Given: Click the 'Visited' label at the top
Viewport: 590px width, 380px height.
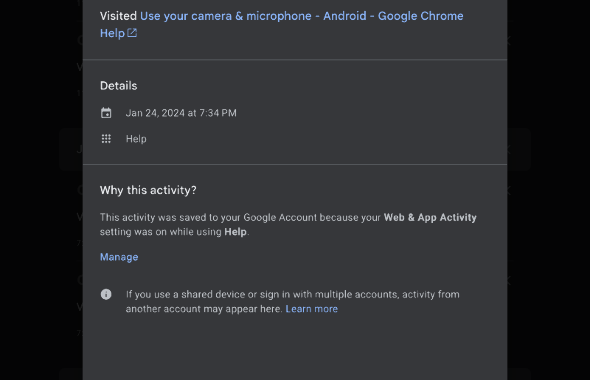Looking at the screenshot, I should click(x=118, y=16).
